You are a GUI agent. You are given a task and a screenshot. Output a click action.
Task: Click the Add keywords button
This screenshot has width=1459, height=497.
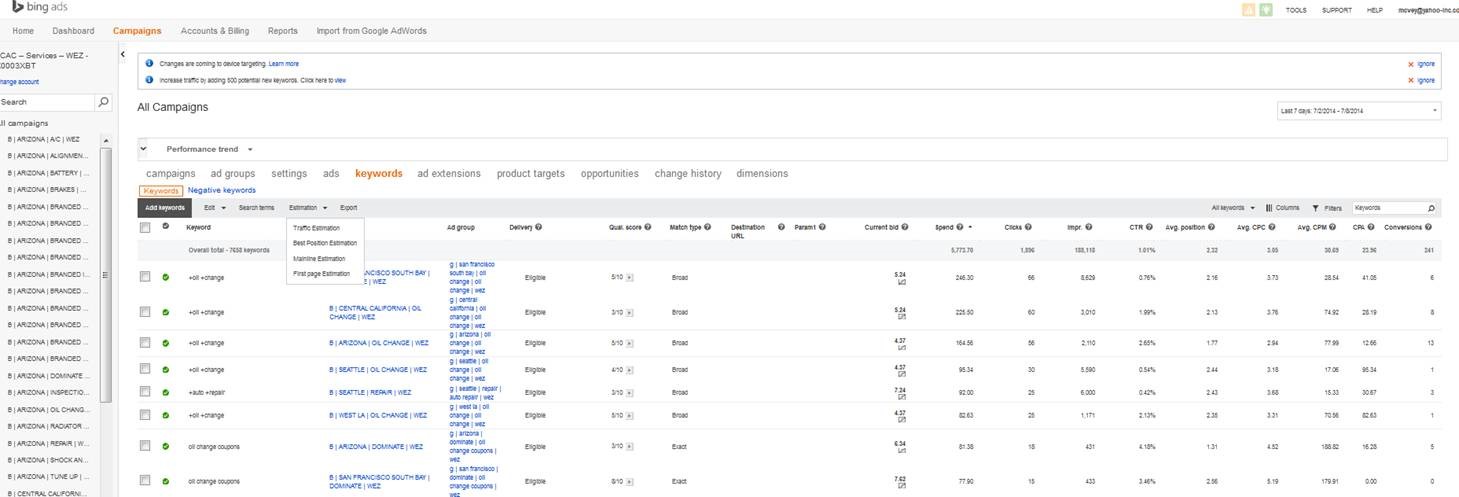[x=165, y=208]
